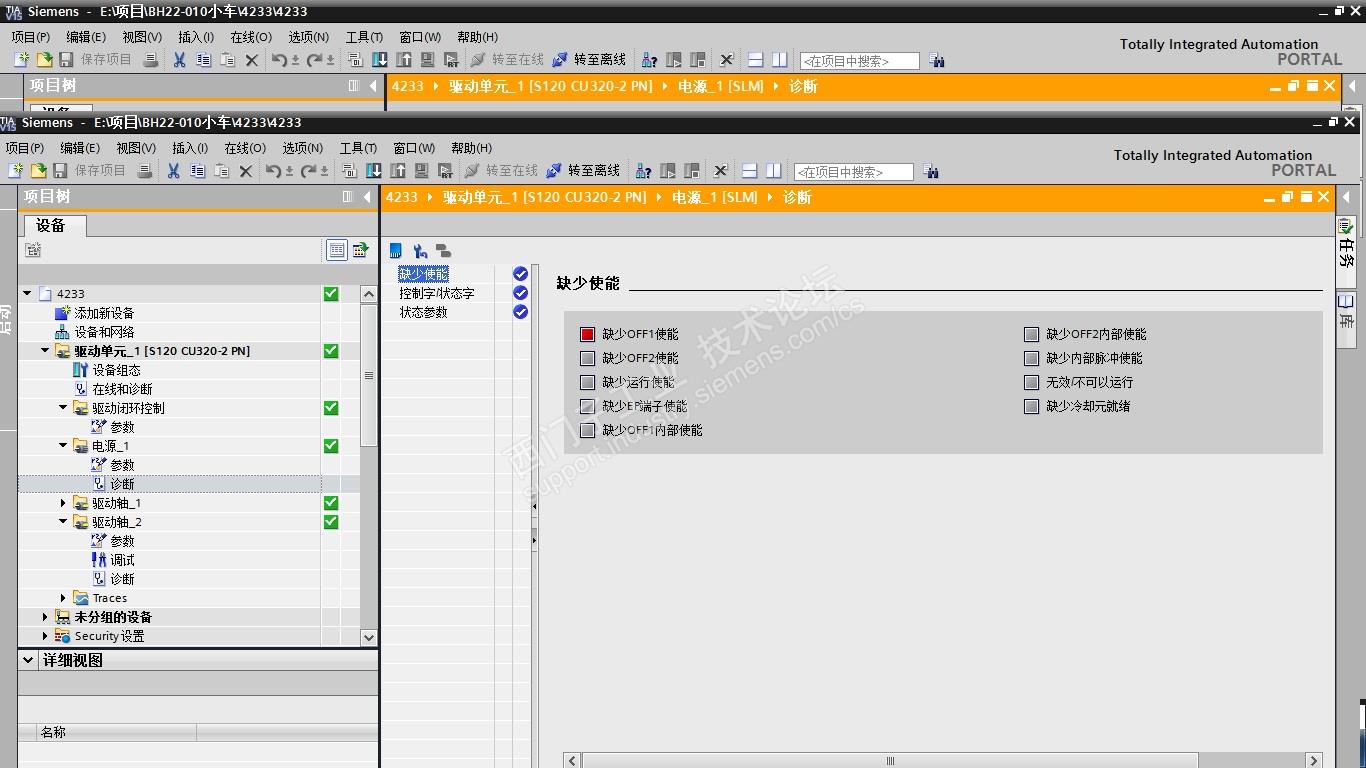Click the scissors cut icon in the front window toolbar
This screenshot has width=1366, height=768.
tap(174, 171)
